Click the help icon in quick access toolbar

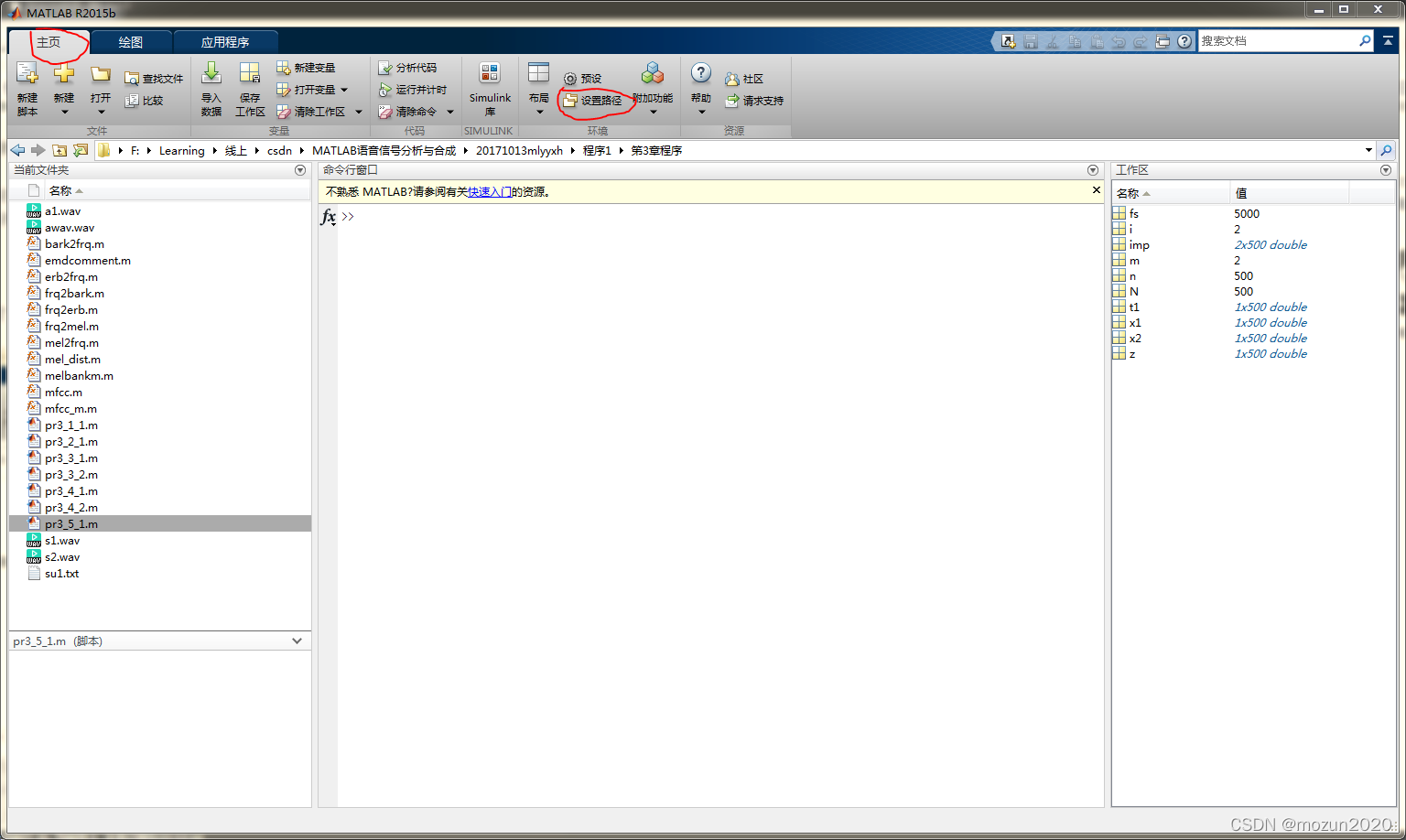pos(1184,41)
